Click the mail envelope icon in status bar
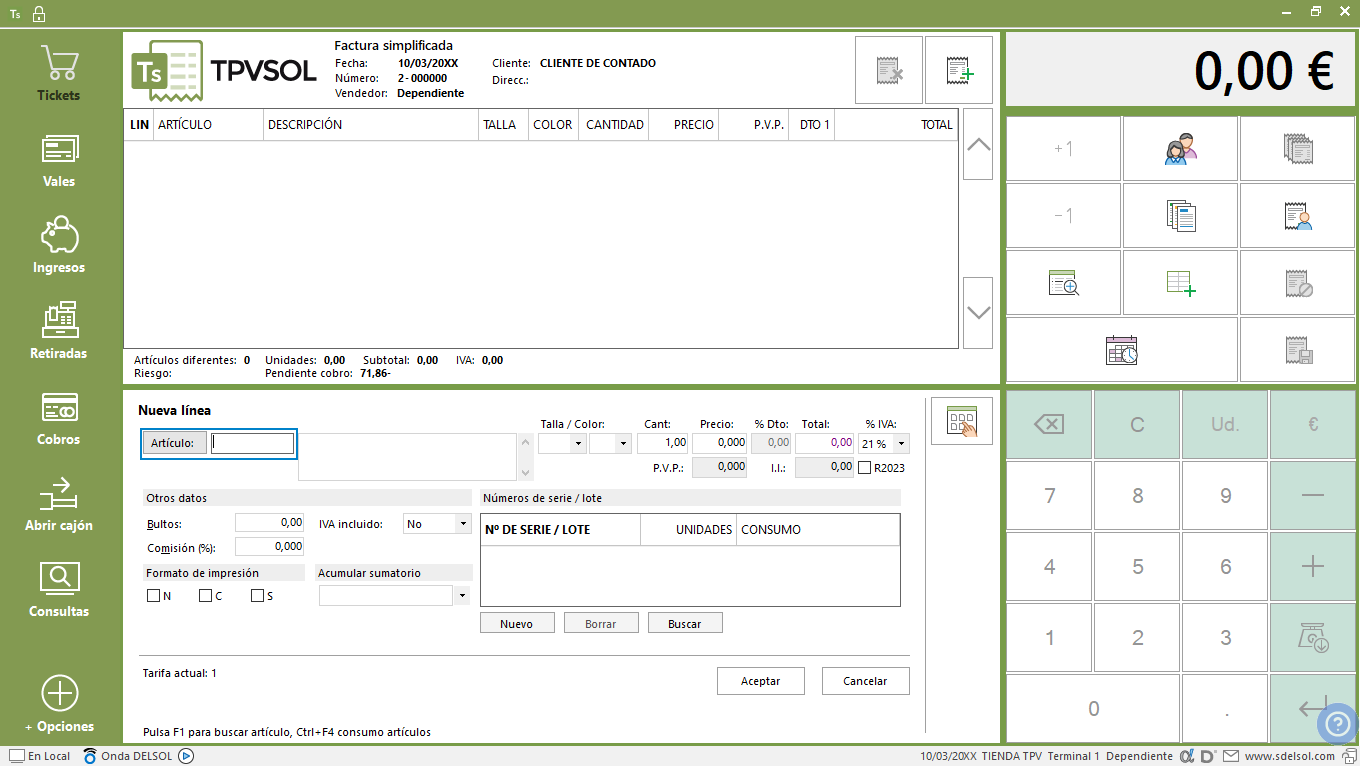The width and height of the screenshot is (1360, 766). click(x=1231, y=756)
